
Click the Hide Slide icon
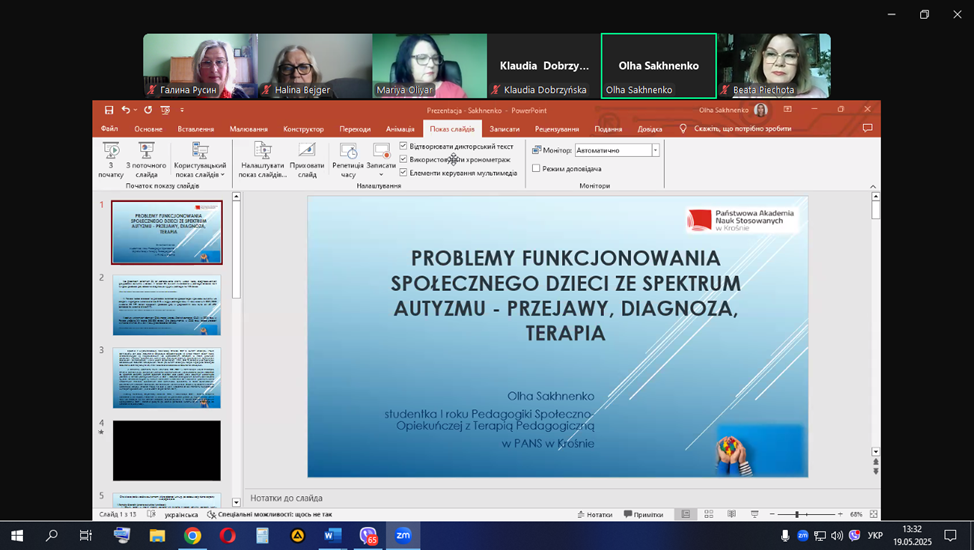[307, 152]
